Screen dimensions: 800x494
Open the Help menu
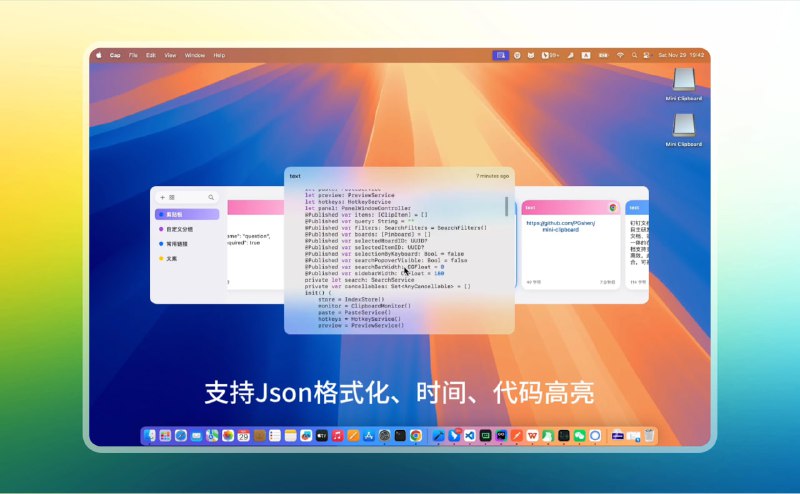(x=219, y=55)
